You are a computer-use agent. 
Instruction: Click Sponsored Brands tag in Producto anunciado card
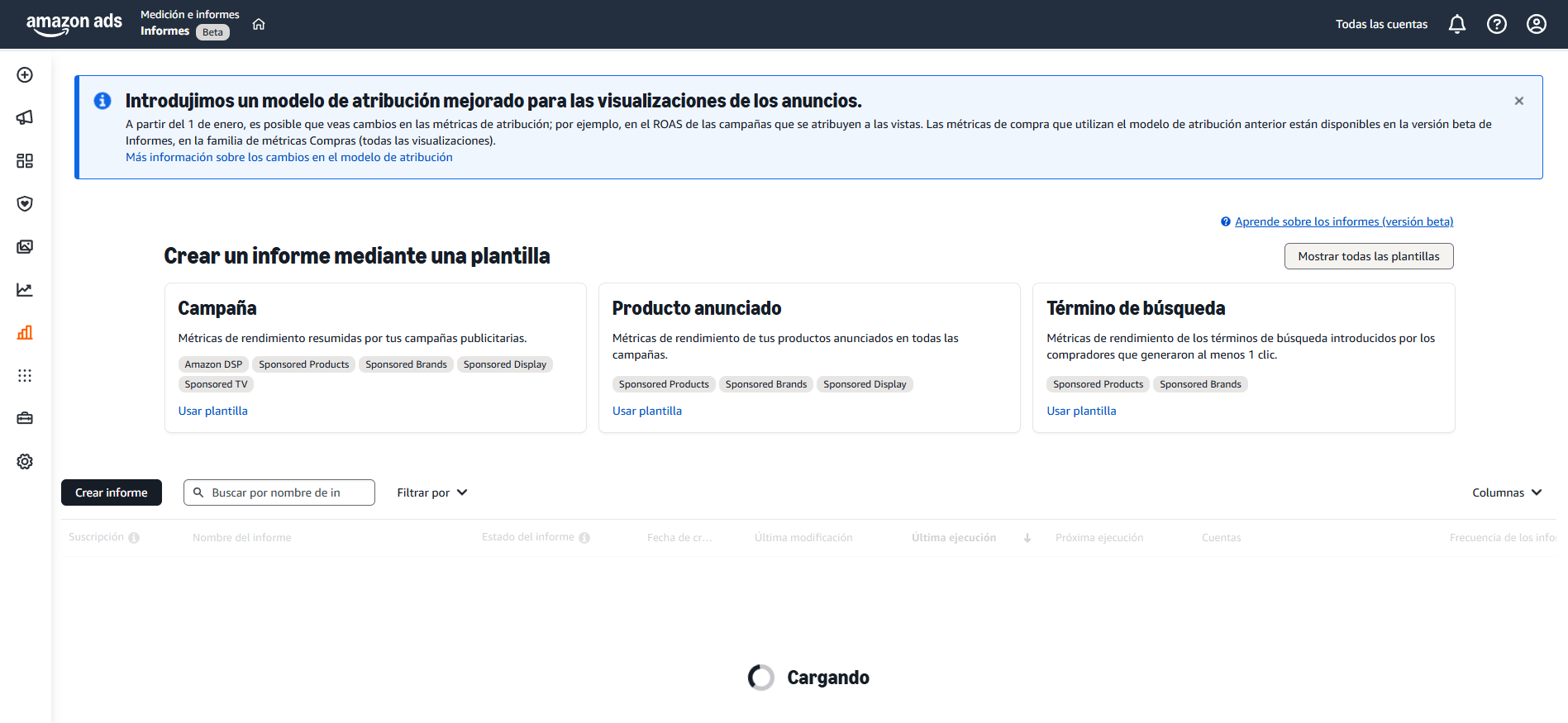tap(766, 384)
